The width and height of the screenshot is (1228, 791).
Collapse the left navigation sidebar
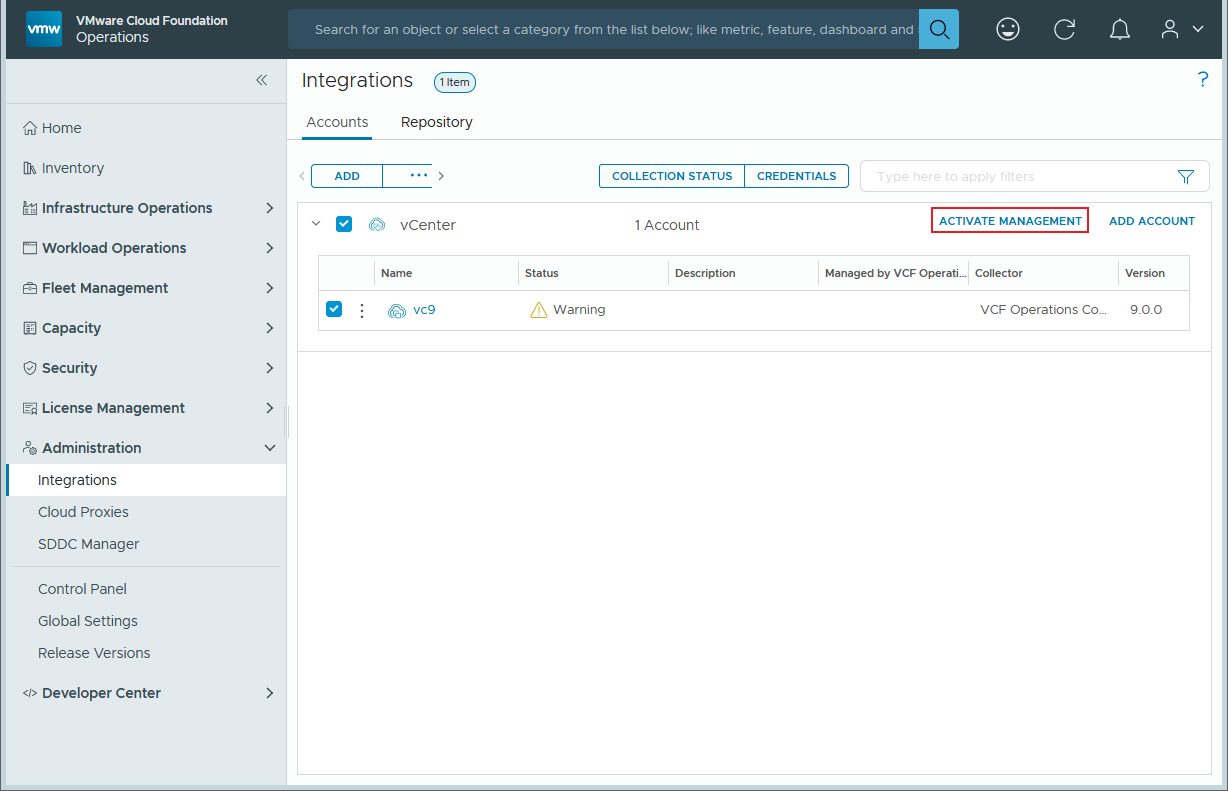pyautogui.click(x=261, y=80)
